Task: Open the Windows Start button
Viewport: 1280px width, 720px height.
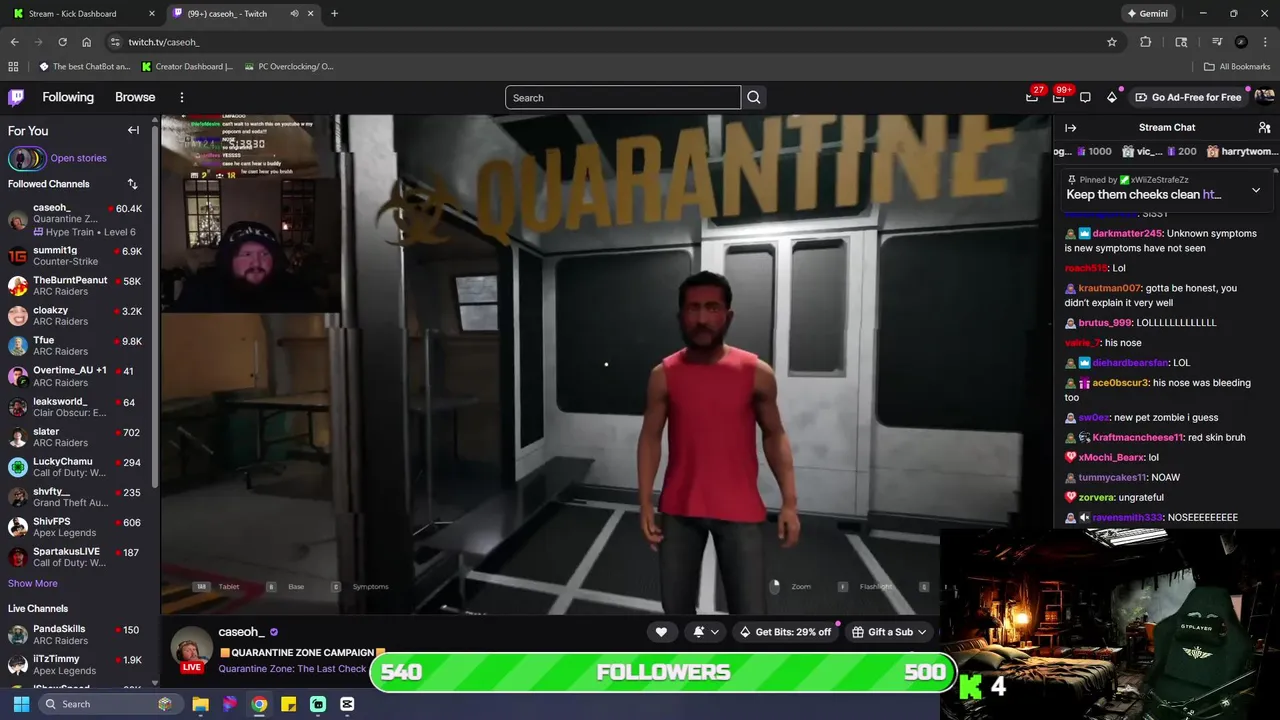Action: (21, 704)
